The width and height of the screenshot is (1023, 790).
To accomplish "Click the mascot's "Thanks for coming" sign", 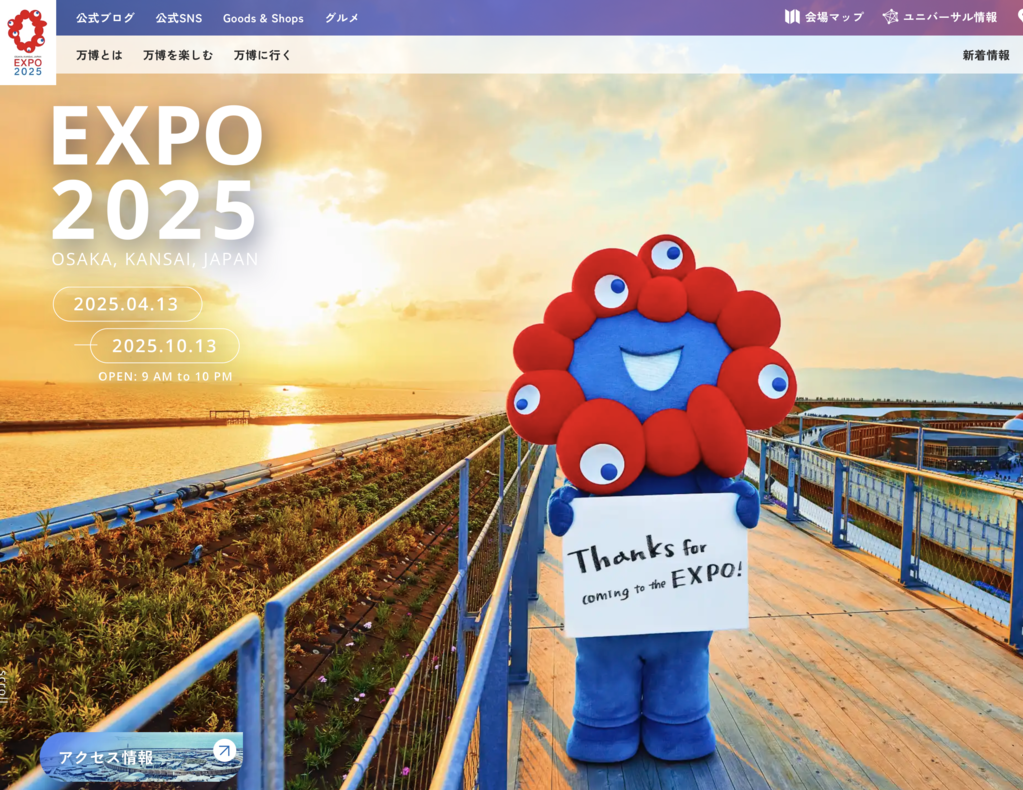I will pyautogui.click(x=655, y=565).
